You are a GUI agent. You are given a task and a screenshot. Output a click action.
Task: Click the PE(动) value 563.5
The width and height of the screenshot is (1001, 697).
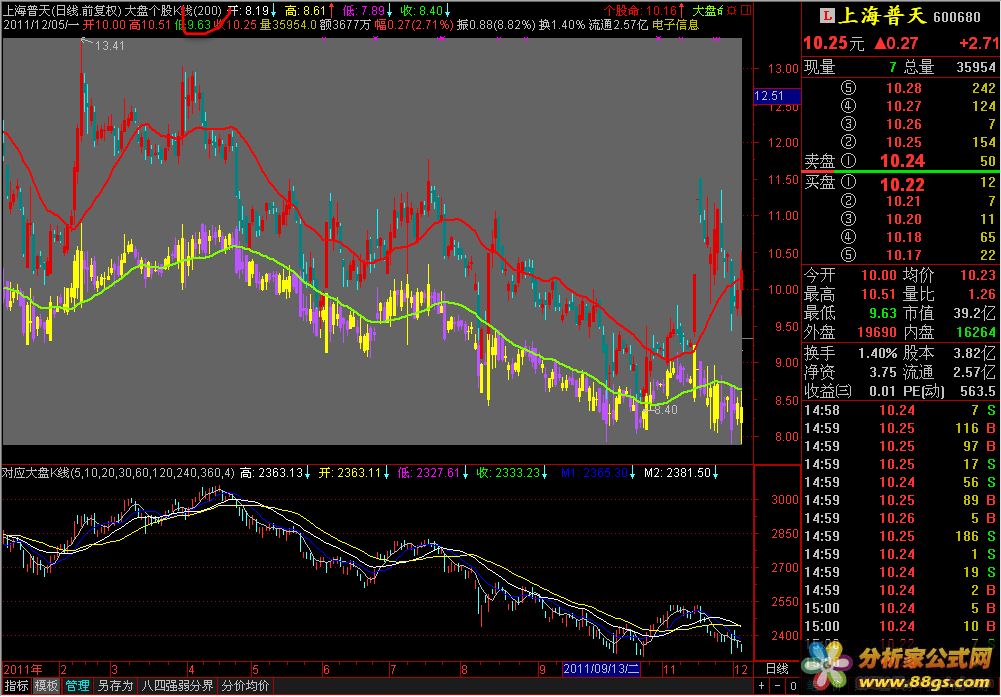pyautogui.click(x=978, y=391)
